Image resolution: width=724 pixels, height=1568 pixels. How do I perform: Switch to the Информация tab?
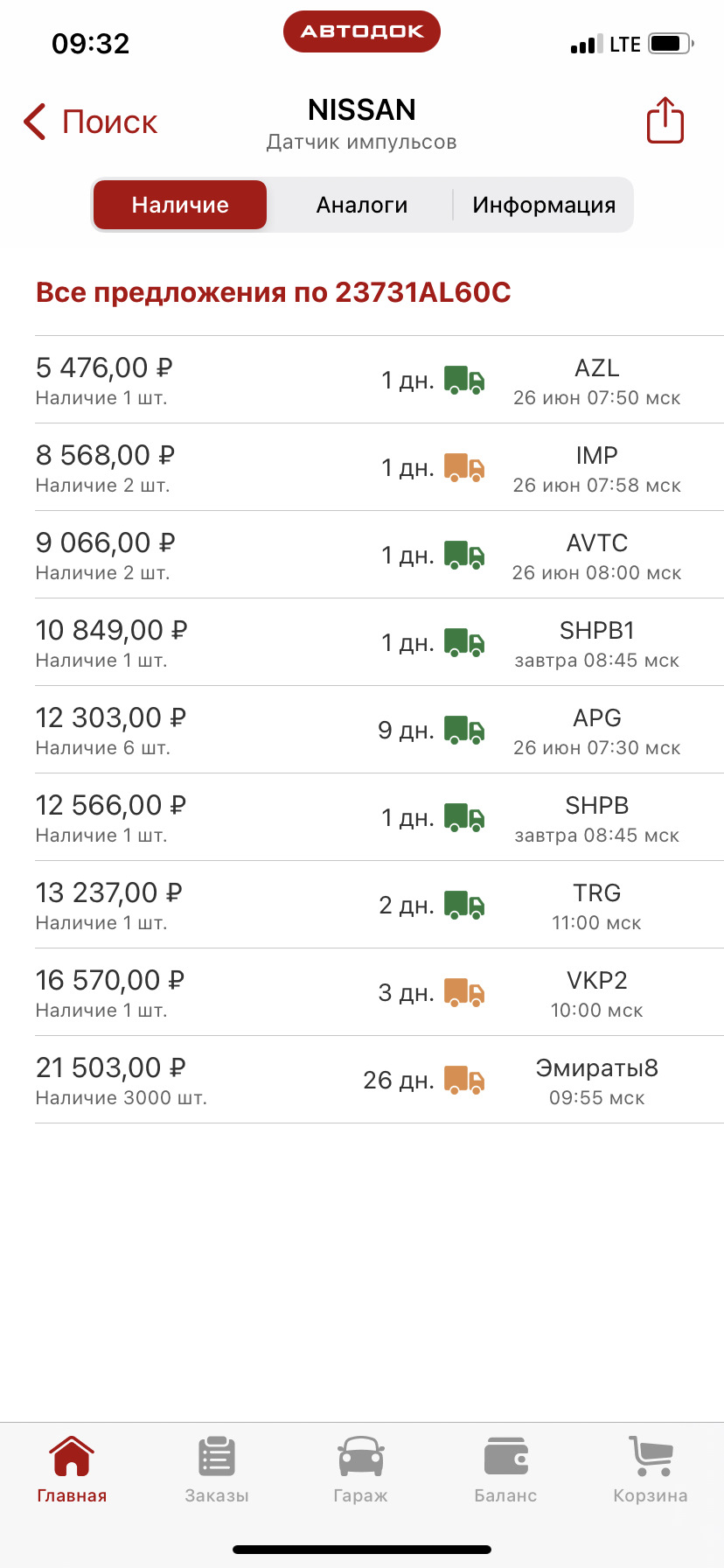(544, 205)
